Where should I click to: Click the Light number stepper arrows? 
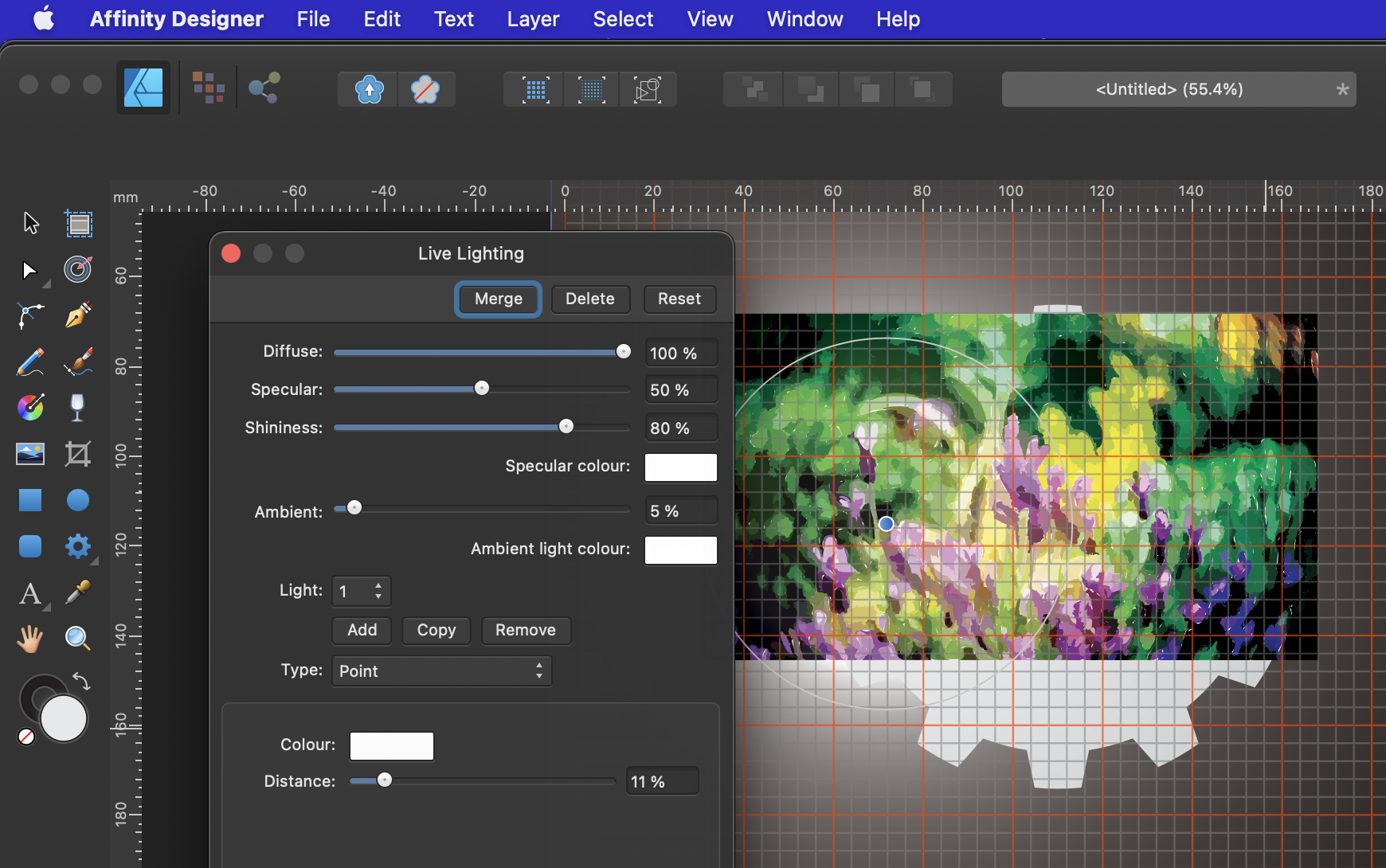pos(378,591)
